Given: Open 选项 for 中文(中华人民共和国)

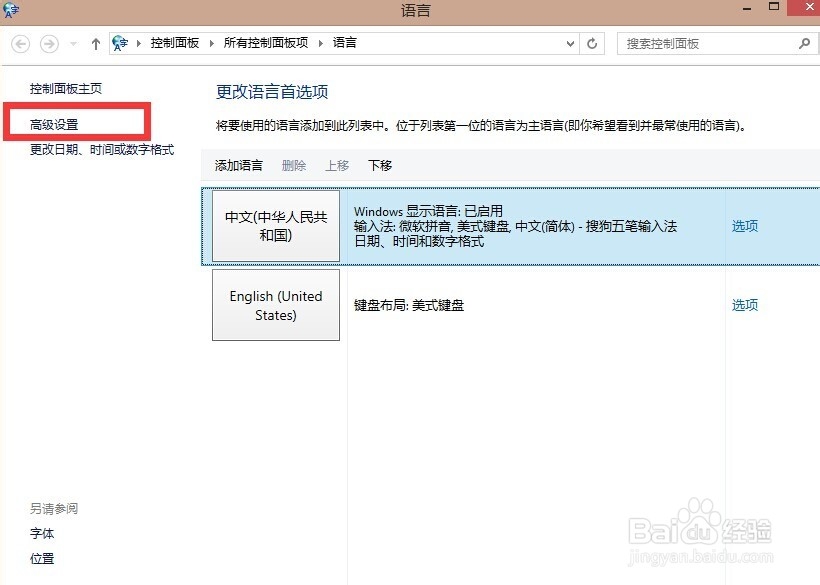Looking at the screenshot, I should click(x=744, y=226).
